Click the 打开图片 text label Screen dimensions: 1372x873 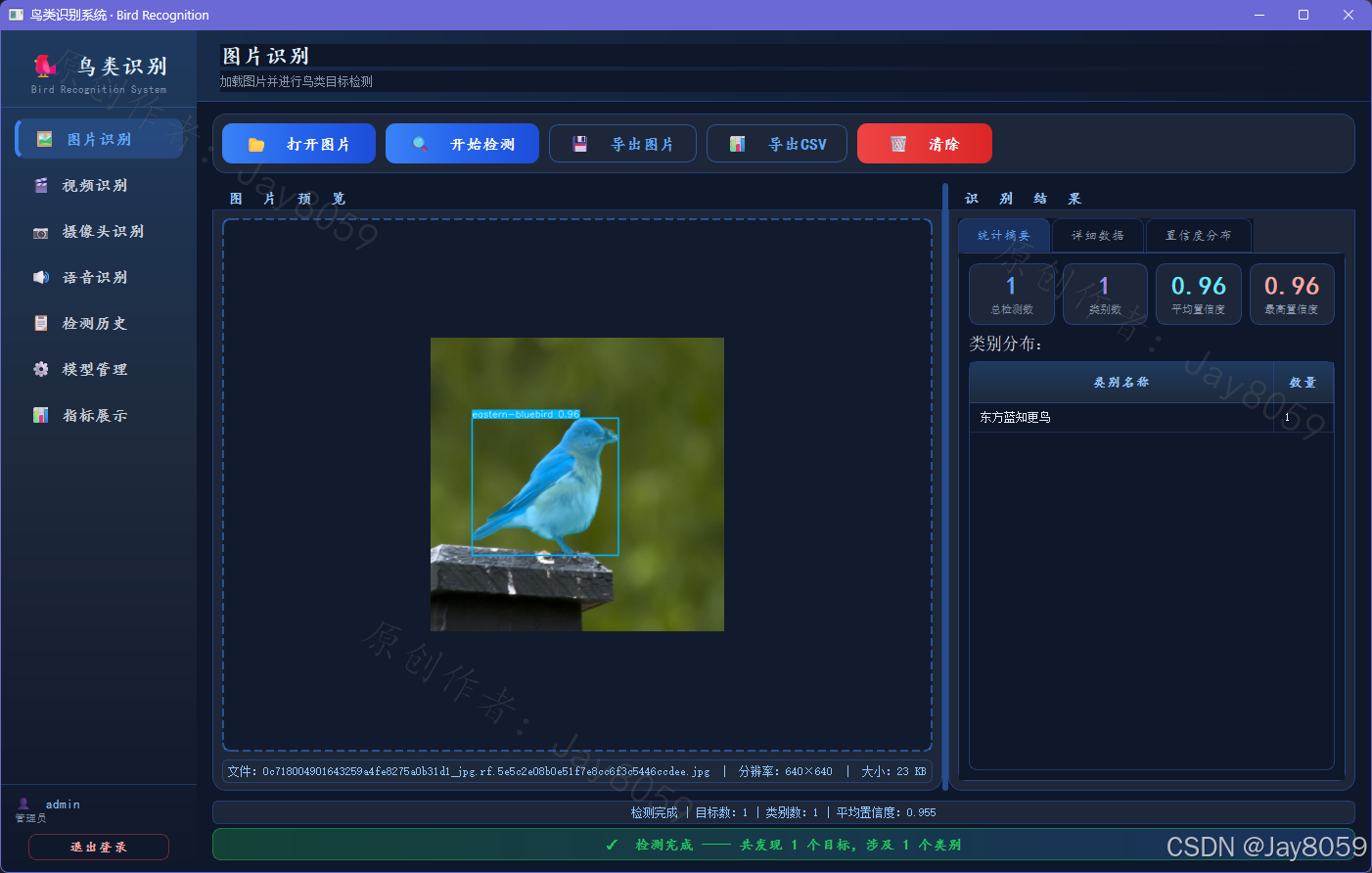318,144
